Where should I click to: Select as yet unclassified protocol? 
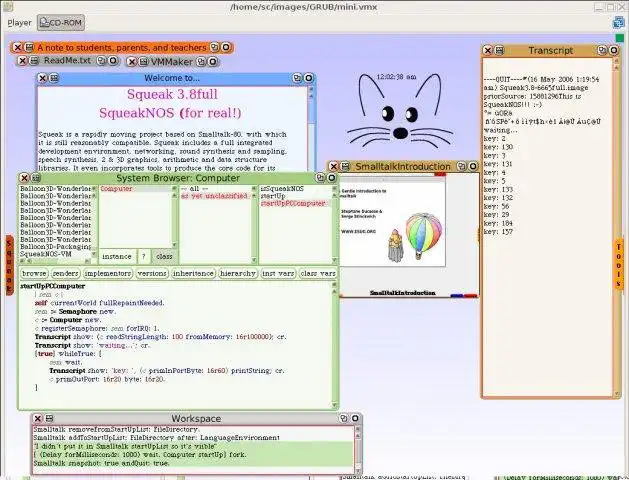point(214,196)
